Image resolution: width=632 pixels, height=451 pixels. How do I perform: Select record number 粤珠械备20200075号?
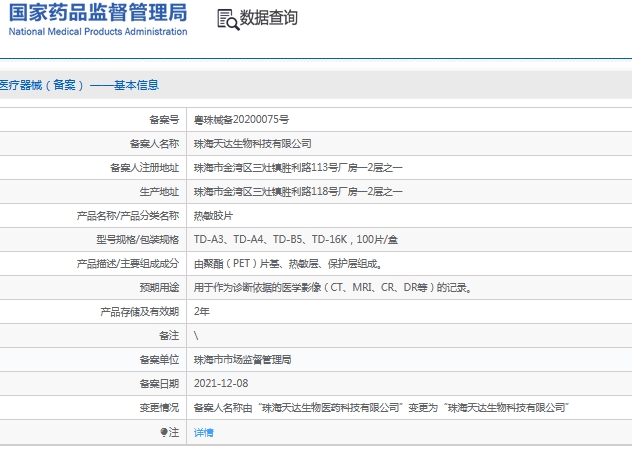coord(241,119)
